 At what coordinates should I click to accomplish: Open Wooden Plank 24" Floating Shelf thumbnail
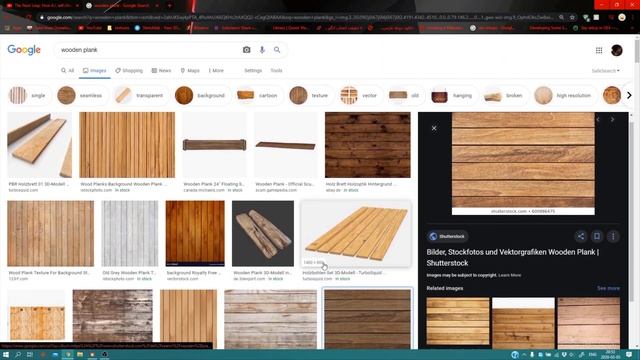[215, 145]
